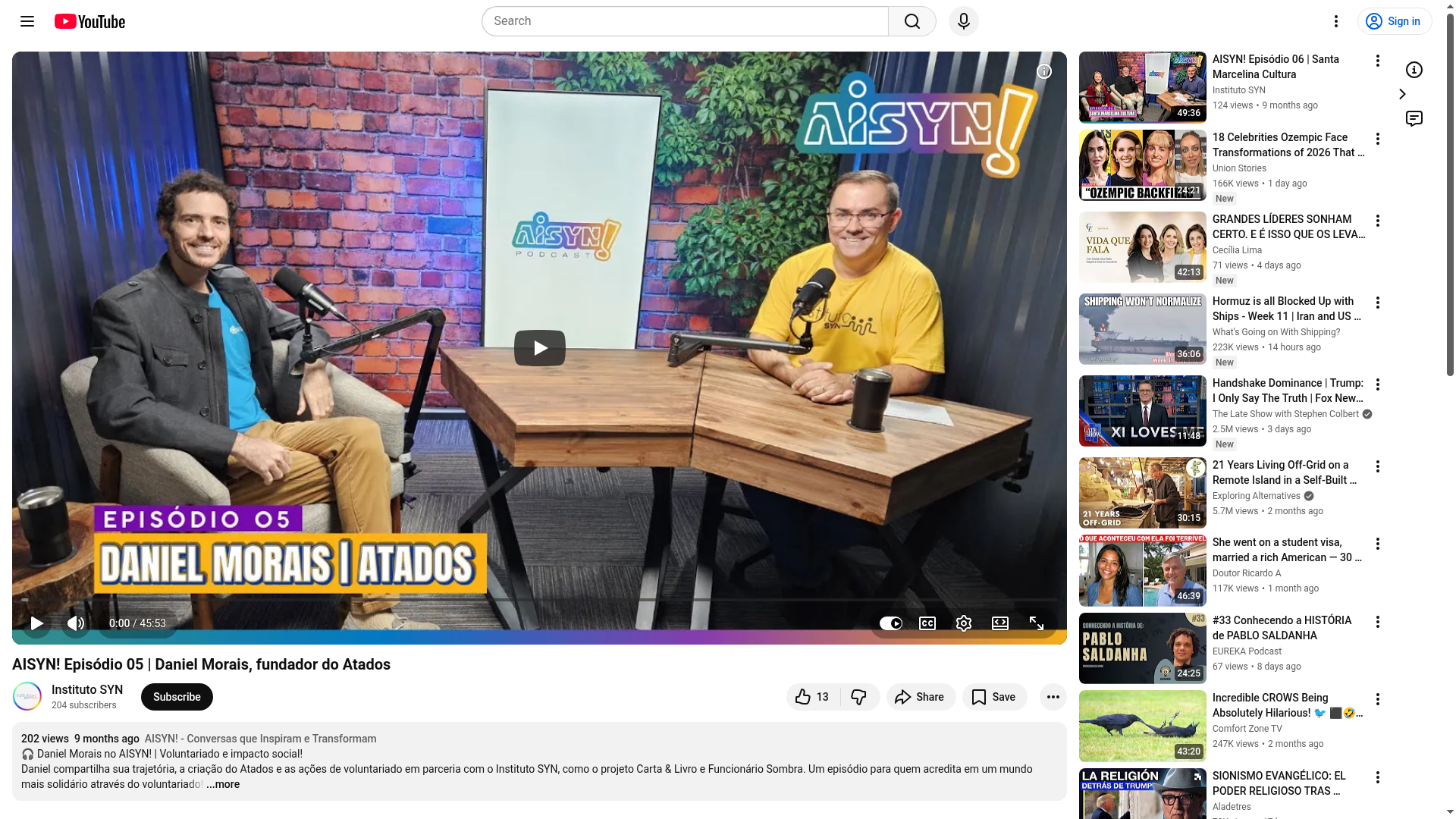Open the side panel info icon

(1414, 70)
